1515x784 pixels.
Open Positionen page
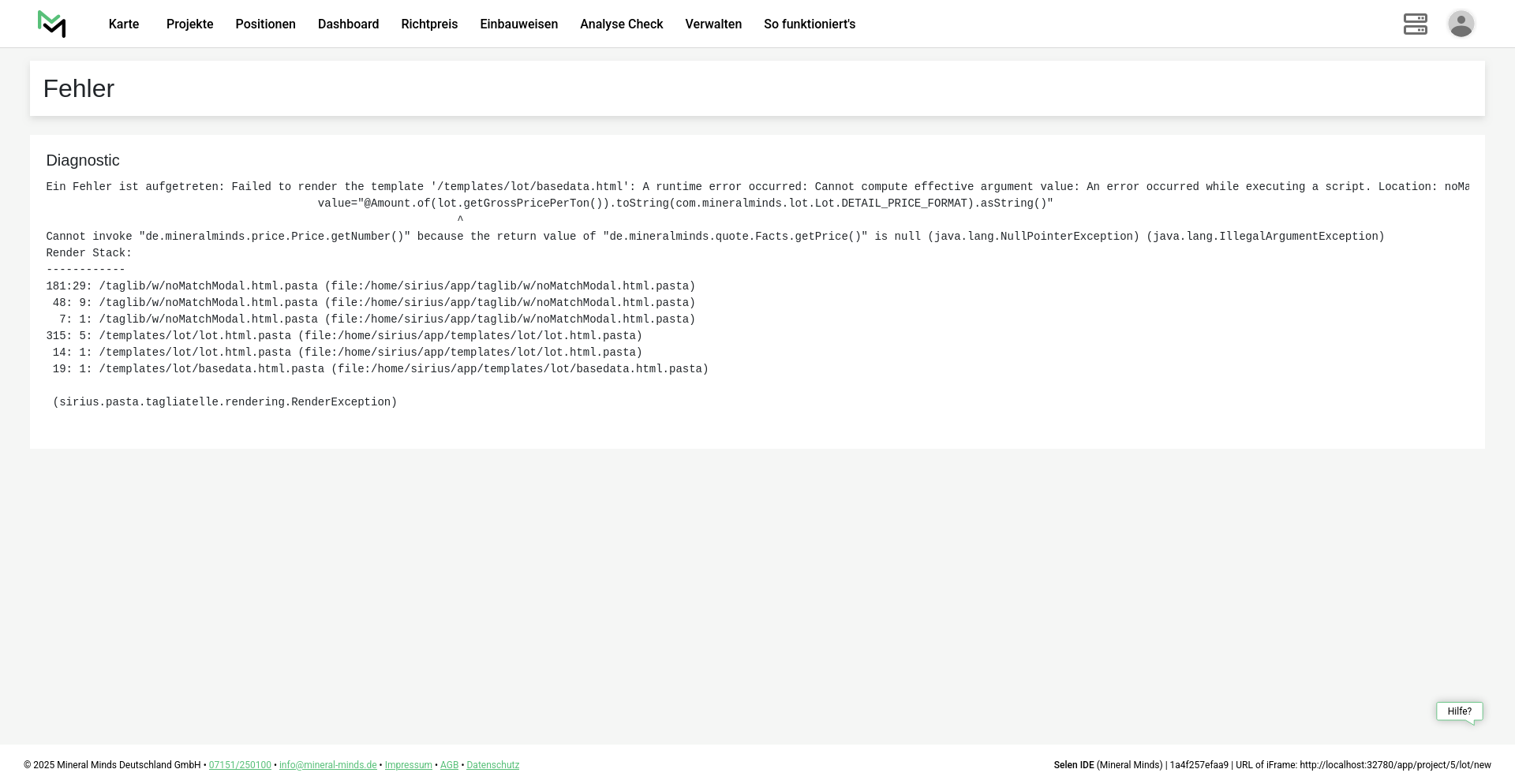pos(265,24)
